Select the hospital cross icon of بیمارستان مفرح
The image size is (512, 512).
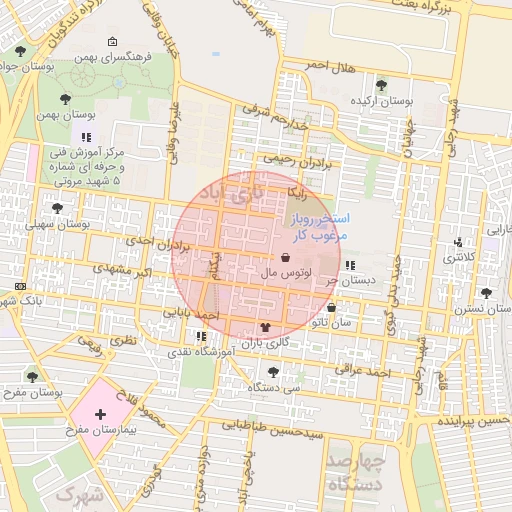[100, 414]
